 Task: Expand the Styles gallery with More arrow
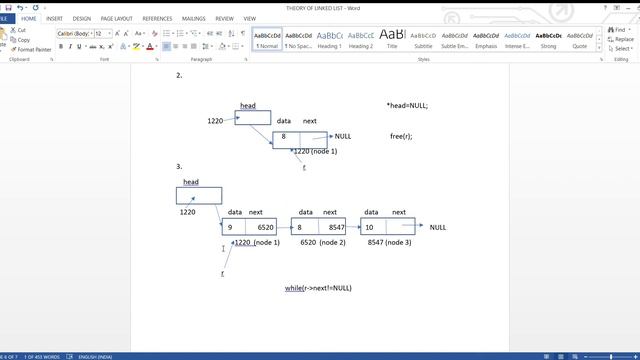pyautogui.click(x=599, y=48)
